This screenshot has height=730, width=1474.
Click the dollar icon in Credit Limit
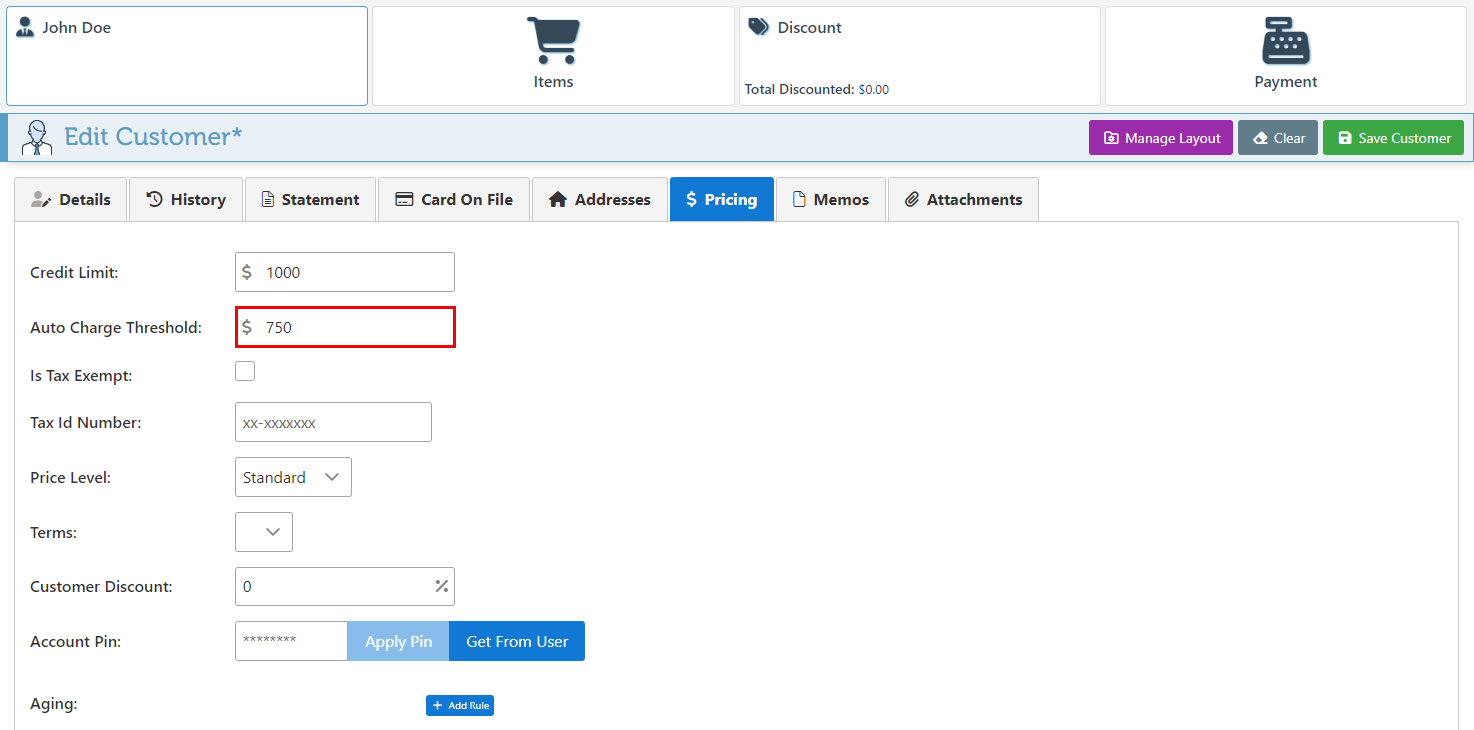247,272
